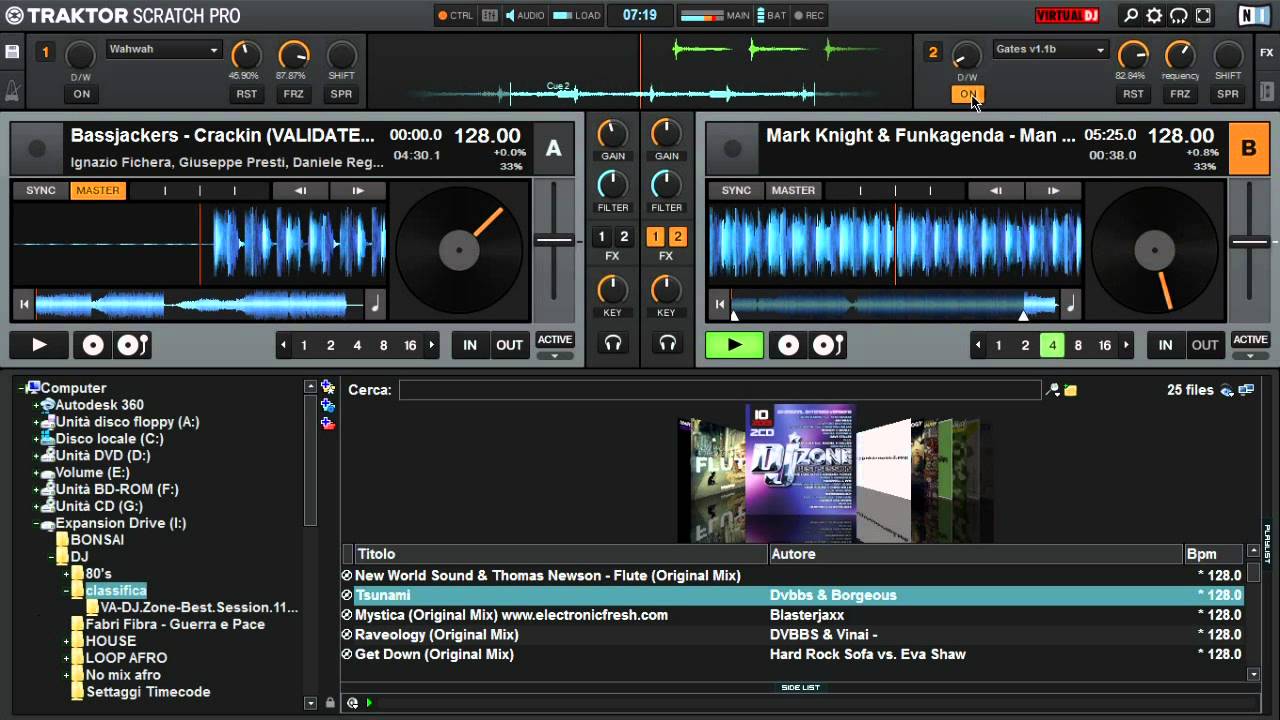This screenshot has height=720, width=1280.
Task: Jump to start of deck A track
Action: tap(23, 304)
